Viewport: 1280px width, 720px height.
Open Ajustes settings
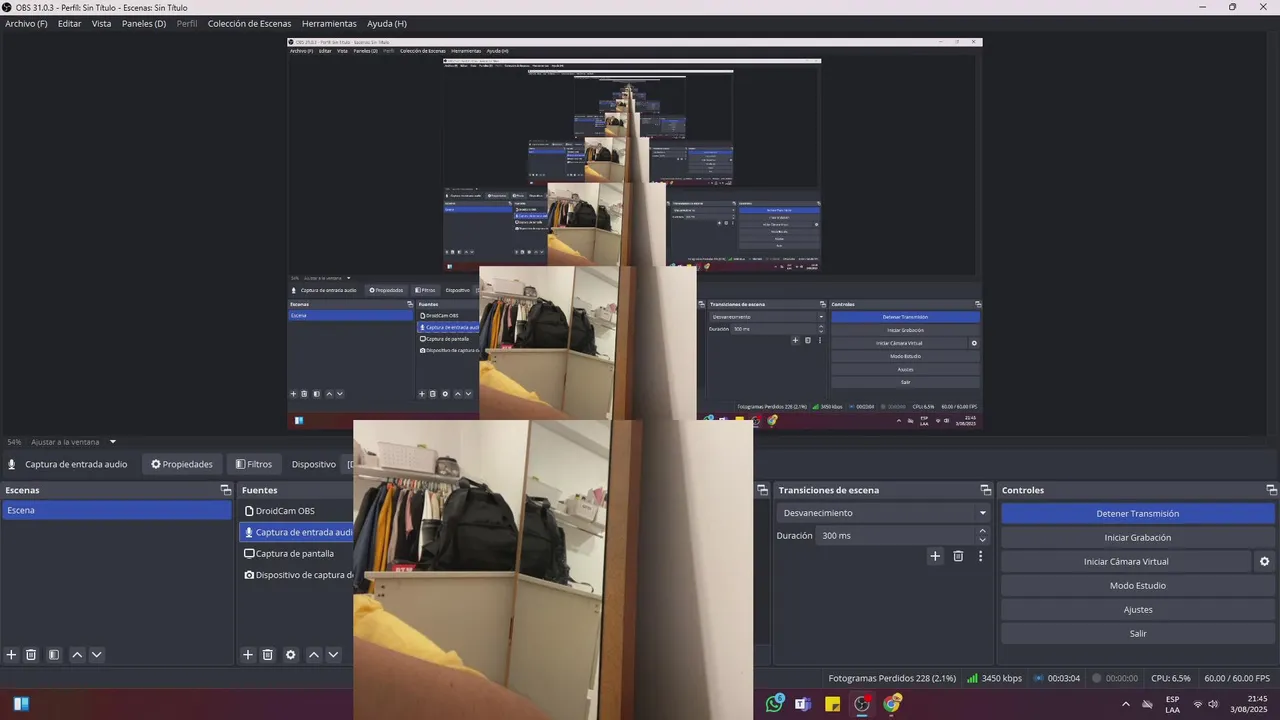[1138, 610]
